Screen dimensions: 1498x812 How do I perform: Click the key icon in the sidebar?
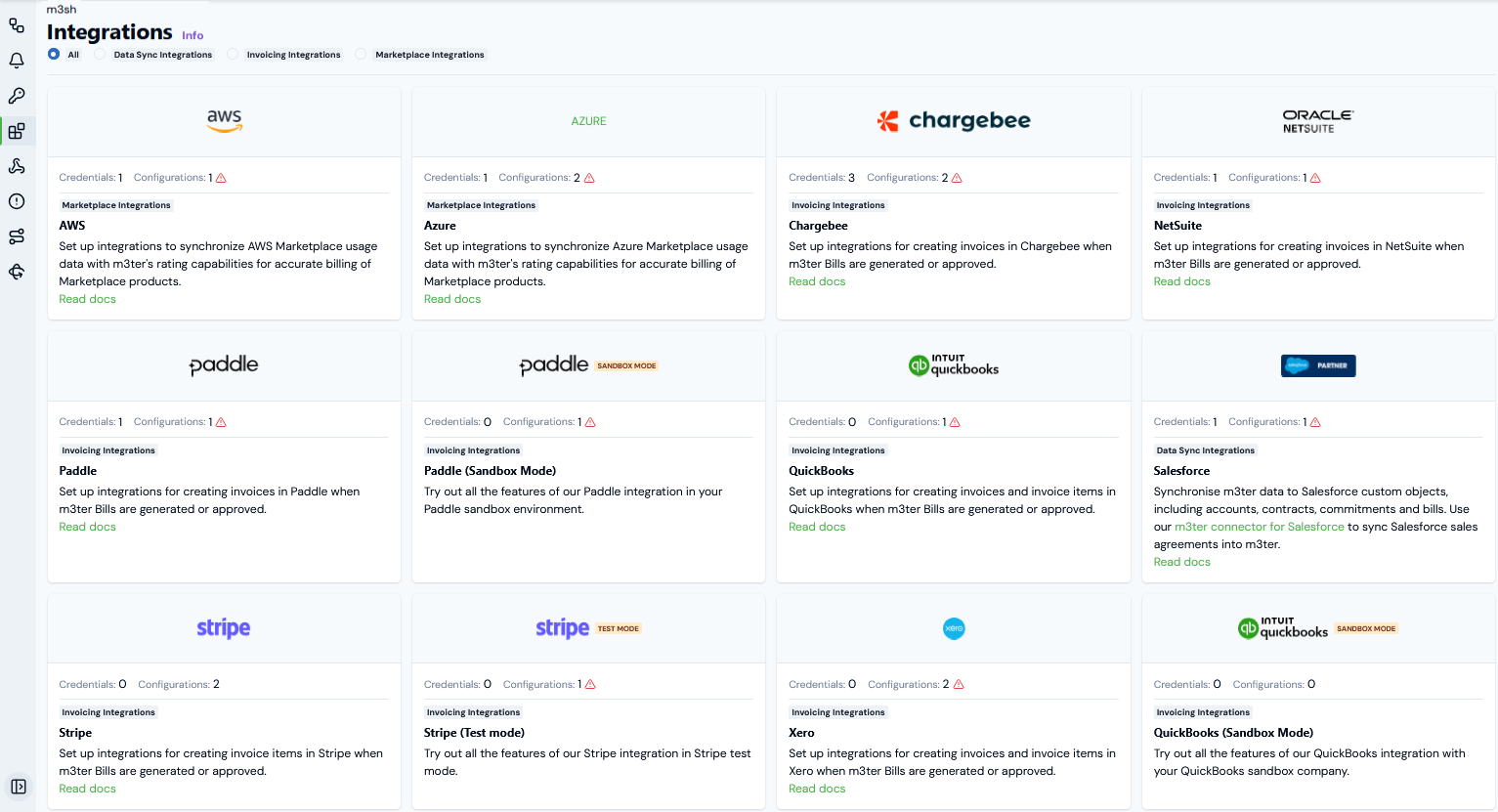tap(17, 96)
